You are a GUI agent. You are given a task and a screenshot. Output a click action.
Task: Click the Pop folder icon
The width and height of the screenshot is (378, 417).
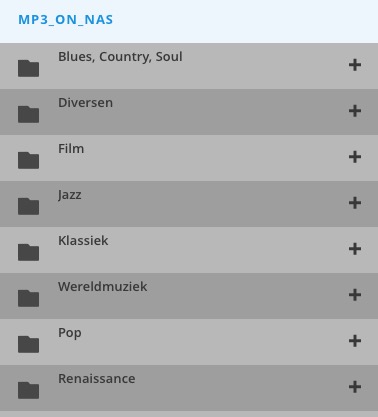(x=28, y=344)
